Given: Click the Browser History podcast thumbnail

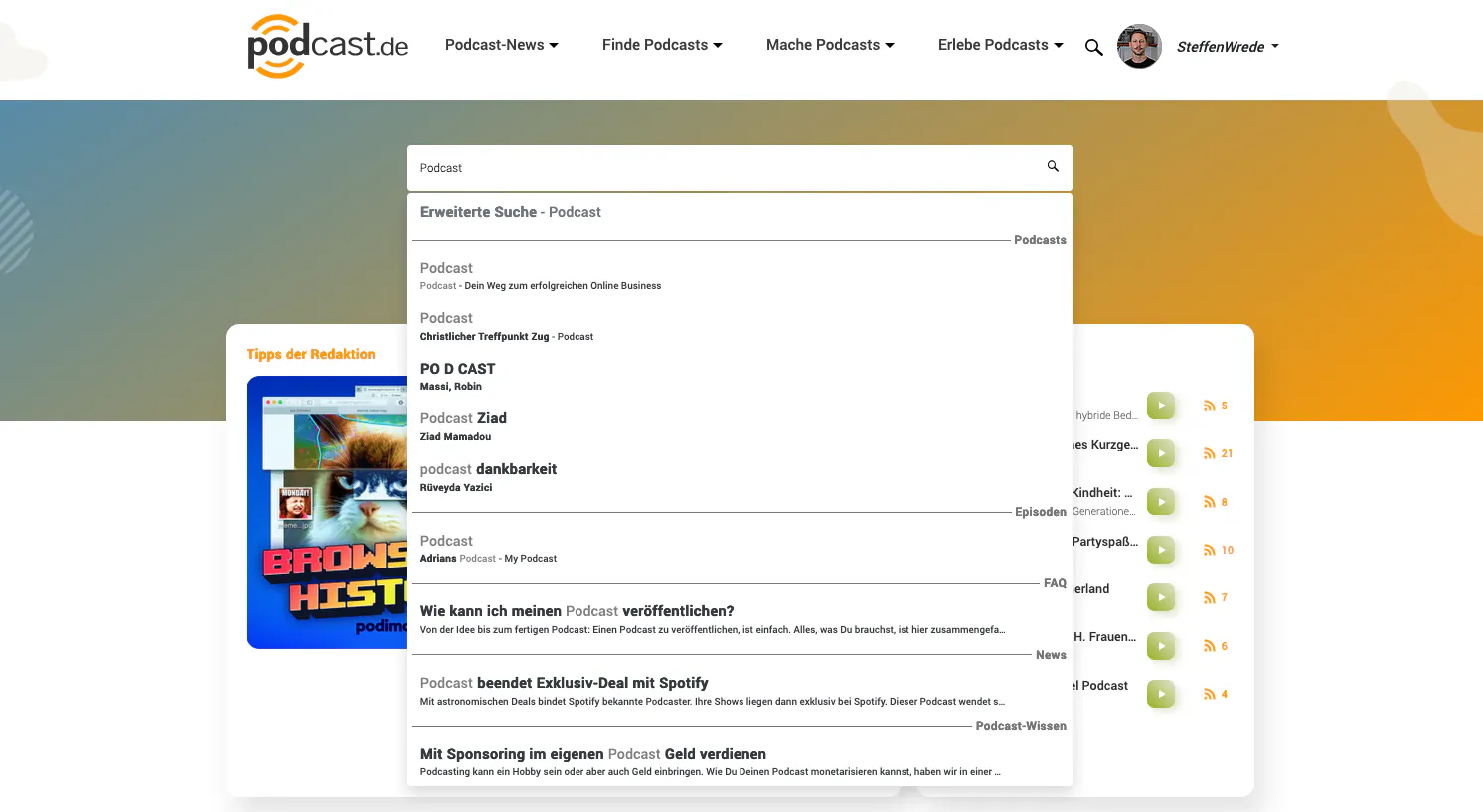Looking at the screenshot, I should (x=327, y=512).
